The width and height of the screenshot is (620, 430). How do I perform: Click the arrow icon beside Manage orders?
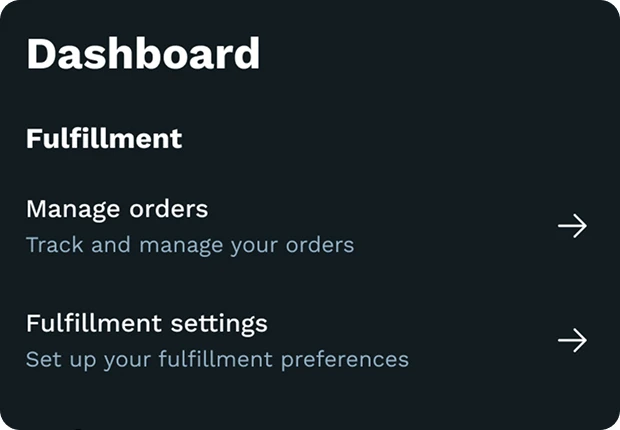[572, 226]
